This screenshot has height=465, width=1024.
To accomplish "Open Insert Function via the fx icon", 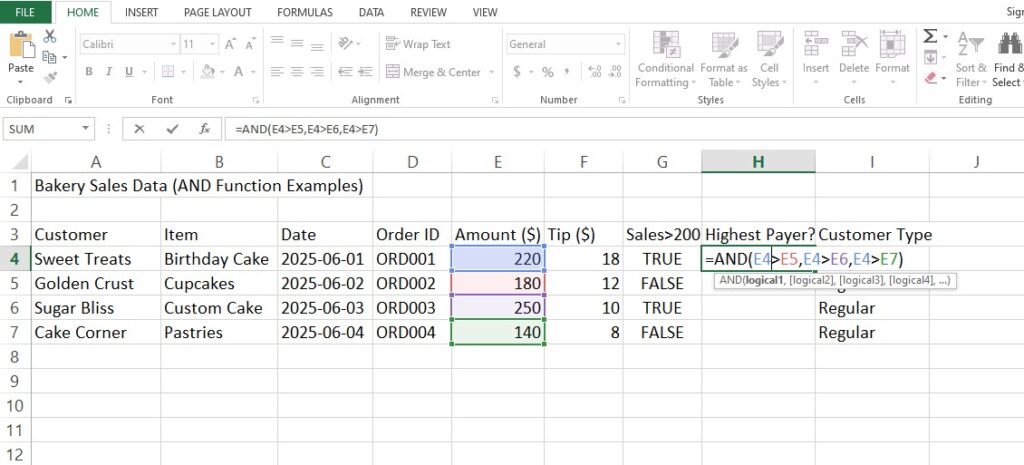I will [x=204, y=129].
